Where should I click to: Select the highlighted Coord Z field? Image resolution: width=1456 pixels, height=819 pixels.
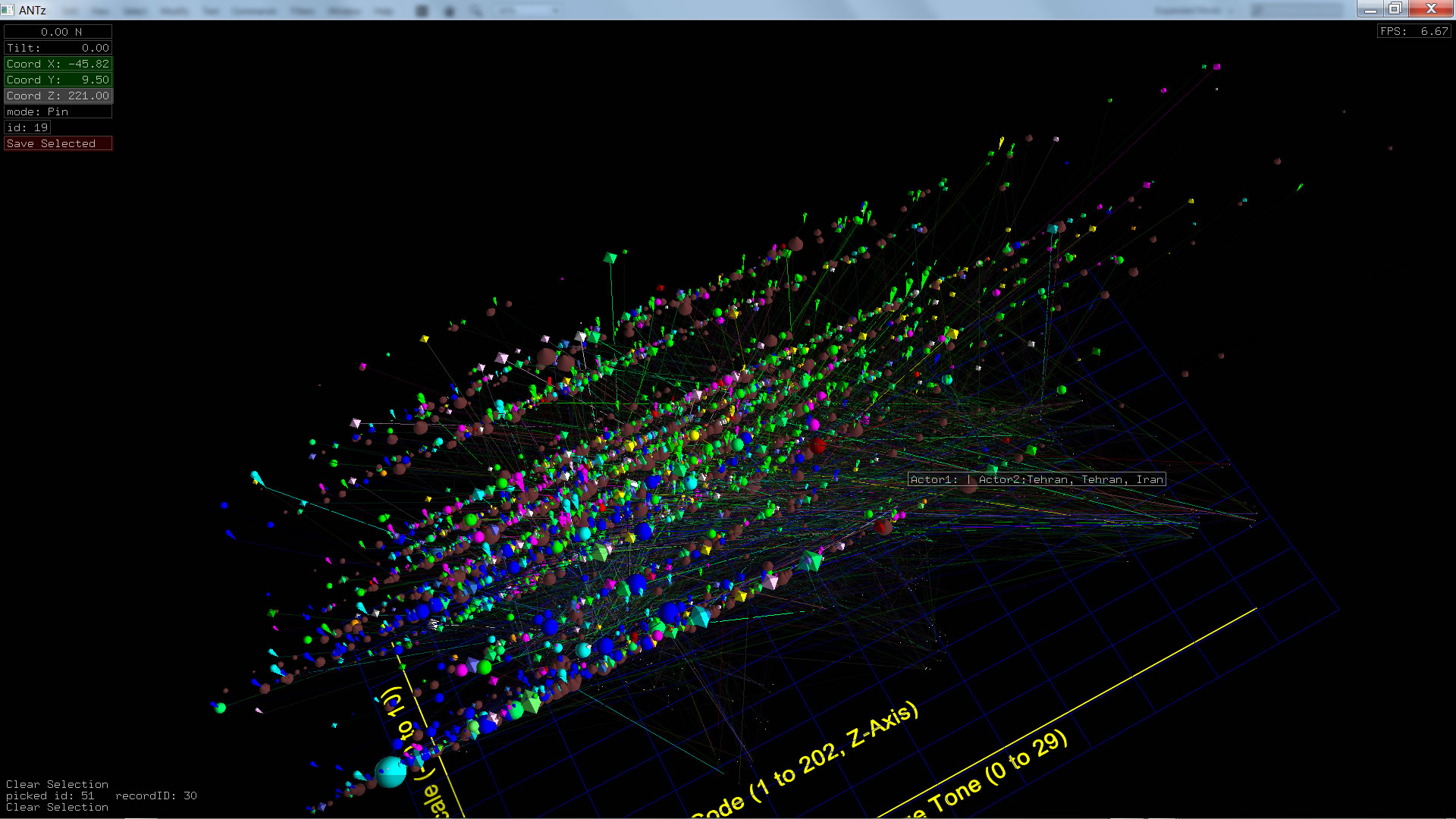[x=58, y=96]
